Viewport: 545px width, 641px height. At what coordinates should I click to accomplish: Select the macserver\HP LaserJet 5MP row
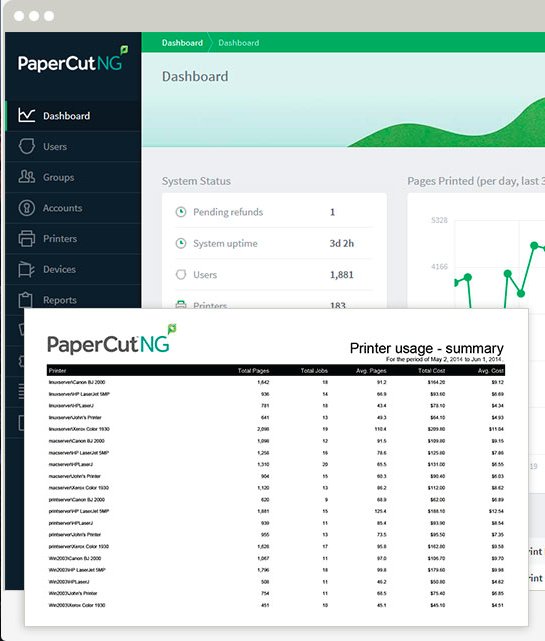276,453
